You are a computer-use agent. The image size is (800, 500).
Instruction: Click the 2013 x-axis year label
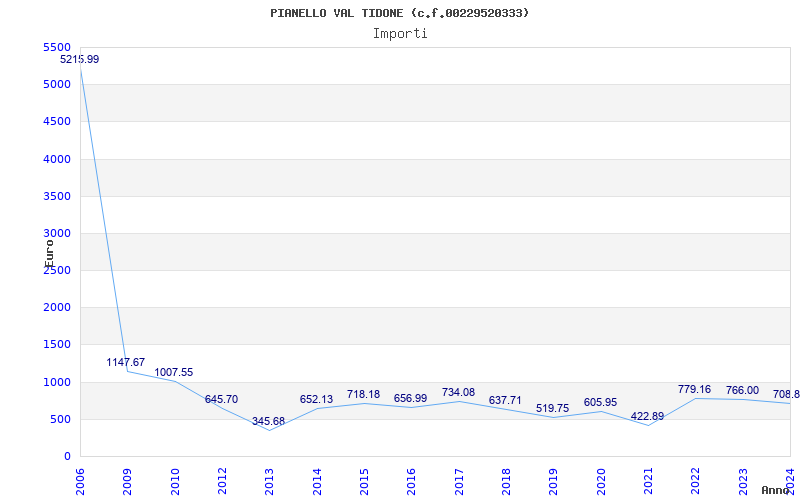click(269, 481)
